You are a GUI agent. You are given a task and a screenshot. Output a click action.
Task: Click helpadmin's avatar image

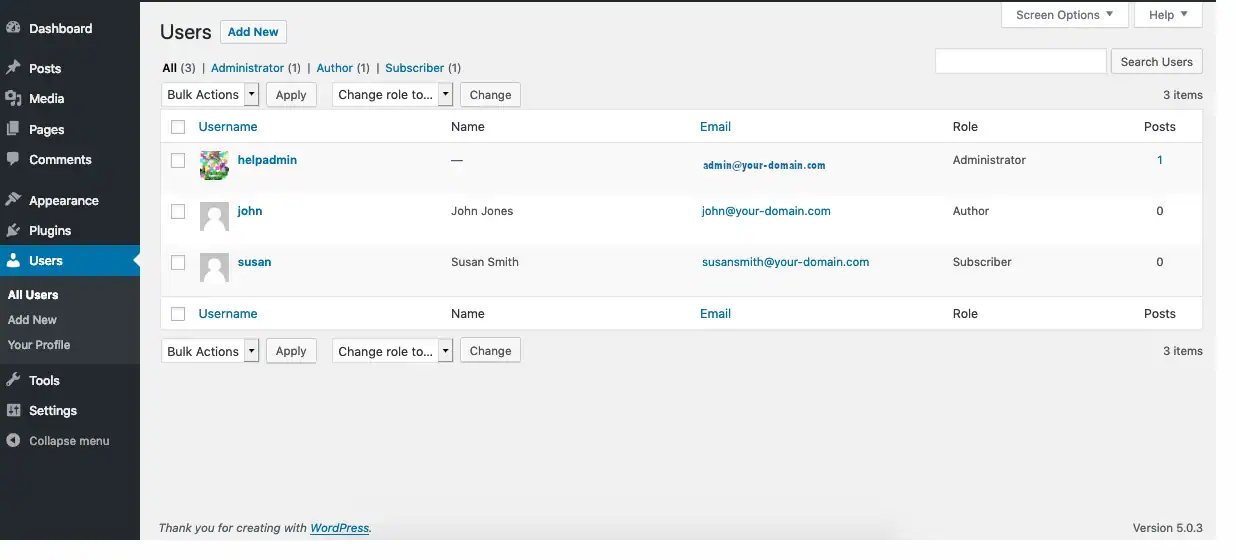point(214,165)
